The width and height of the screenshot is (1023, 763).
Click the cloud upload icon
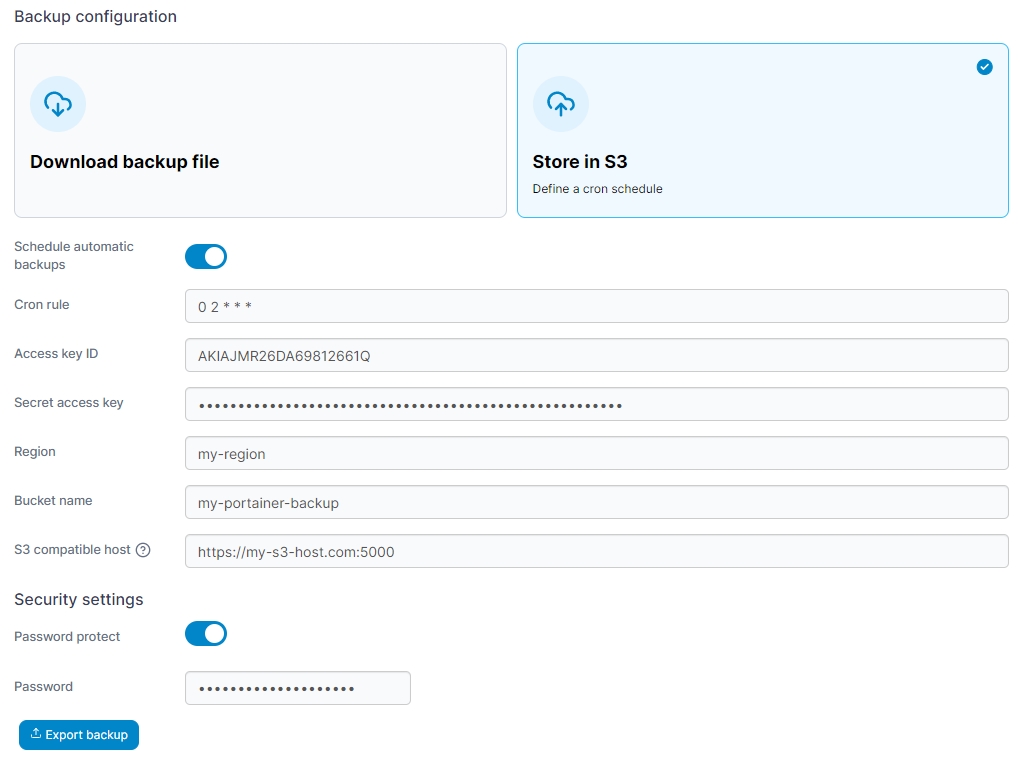[x=561, y=104]
